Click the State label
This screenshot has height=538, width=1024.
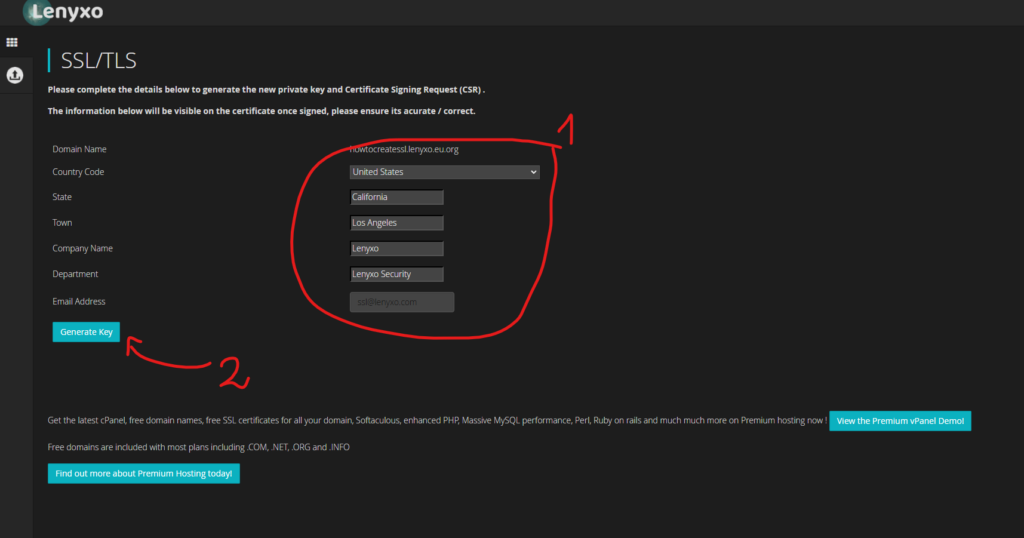(62, 197)
